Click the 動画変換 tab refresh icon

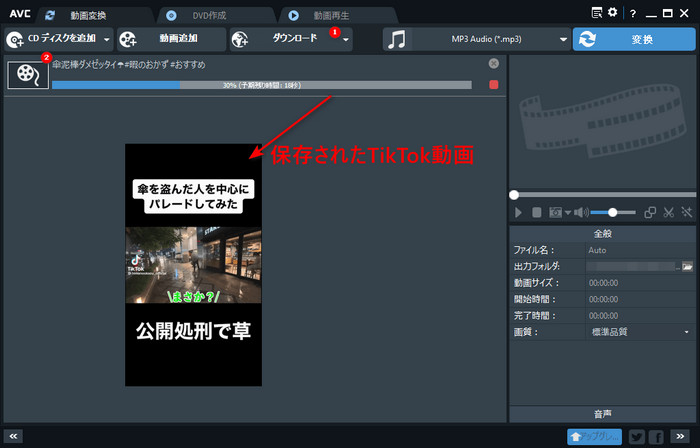point(50,15)
